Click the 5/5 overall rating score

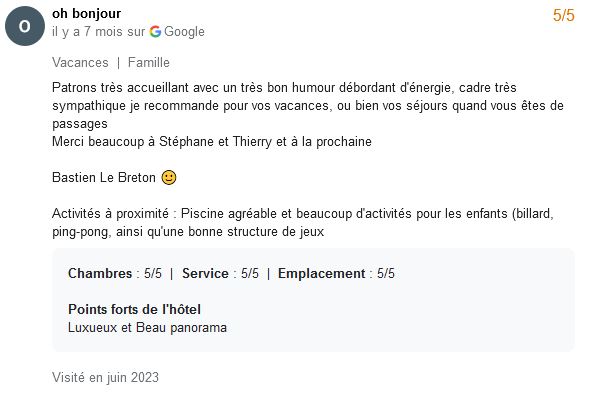564,15
